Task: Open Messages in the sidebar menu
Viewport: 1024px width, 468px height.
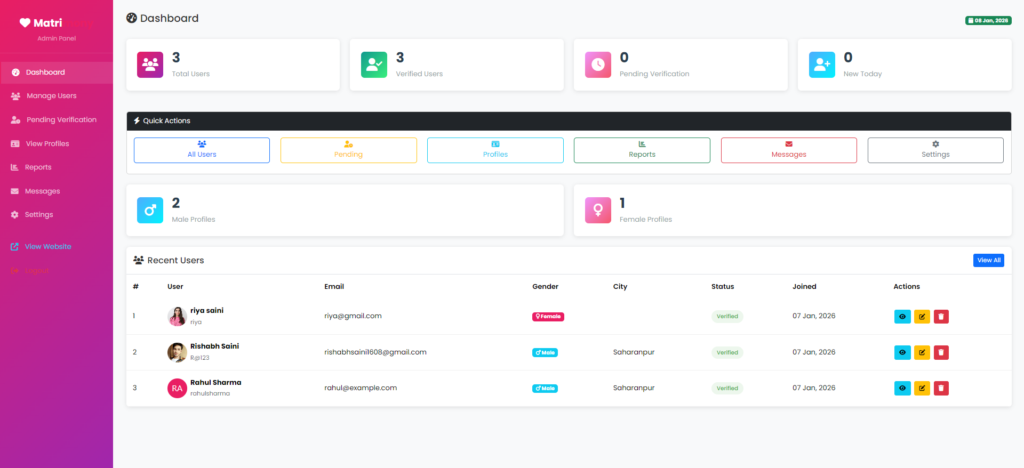Action: [56, 191]
